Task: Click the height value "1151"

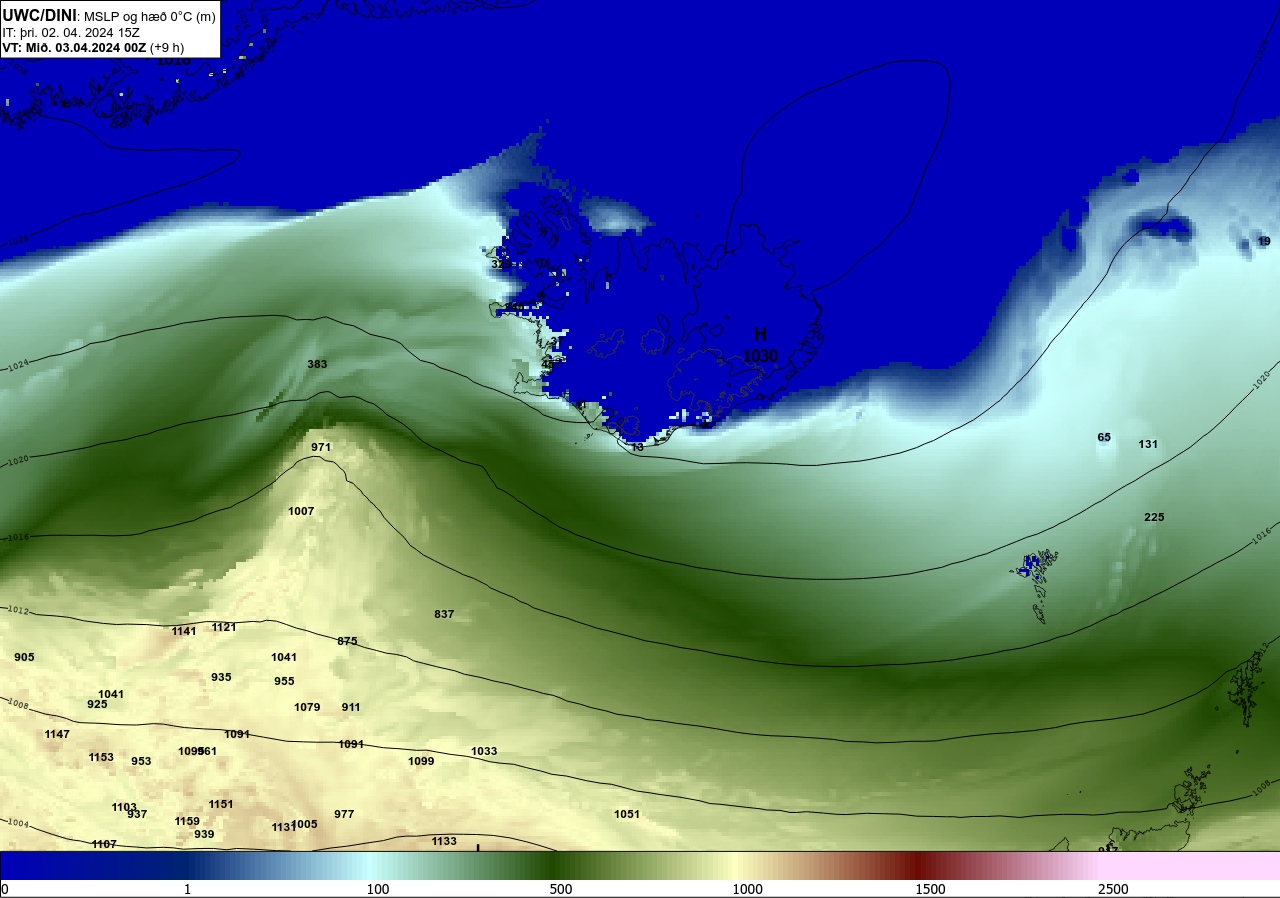Action: 221,804
